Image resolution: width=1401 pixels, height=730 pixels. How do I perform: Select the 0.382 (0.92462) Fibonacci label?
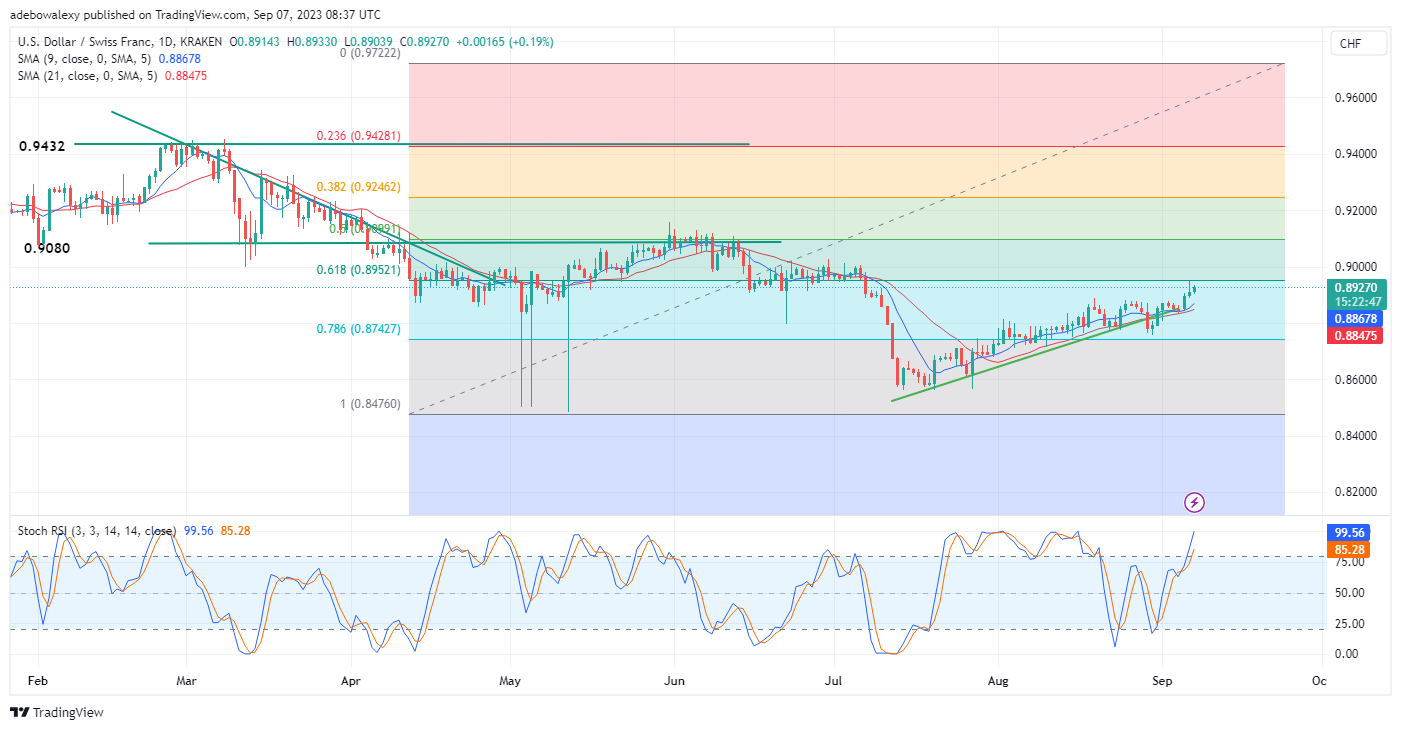tap(359, 187)
